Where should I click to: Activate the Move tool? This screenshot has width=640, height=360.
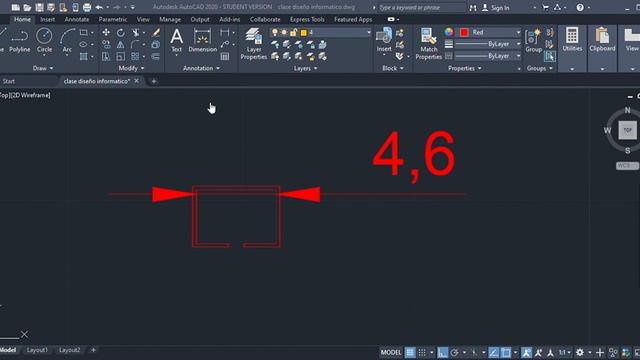pos(106,32)
